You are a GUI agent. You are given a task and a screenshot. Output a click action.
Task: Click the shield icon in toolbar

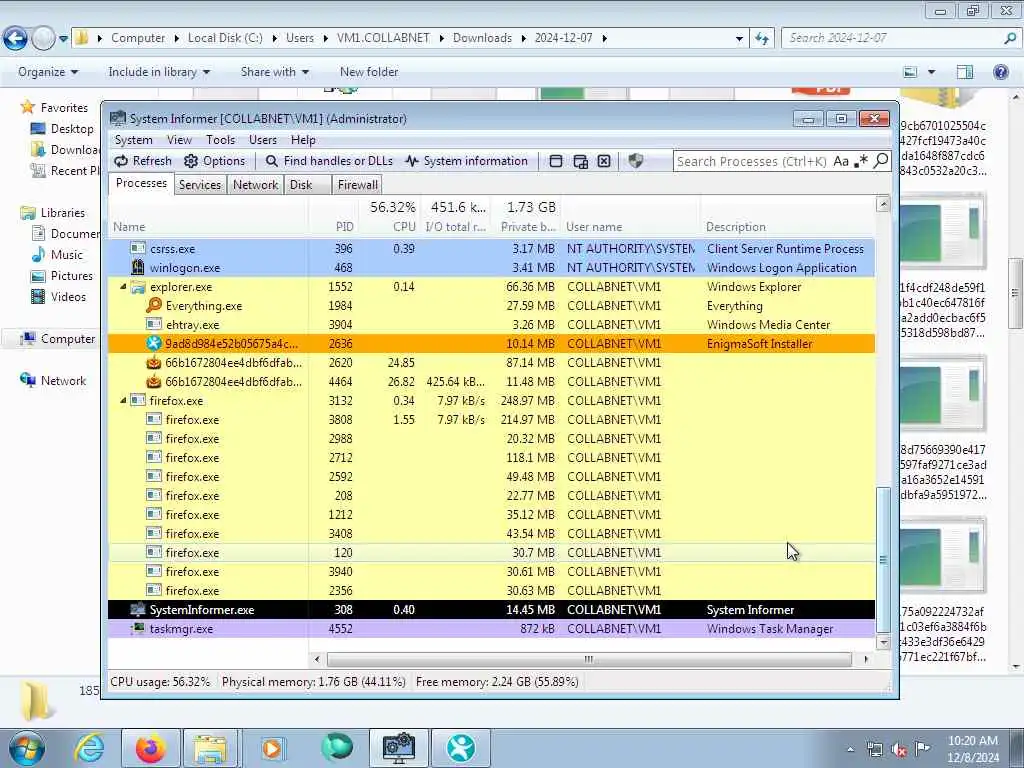click(x=635, y=161)
